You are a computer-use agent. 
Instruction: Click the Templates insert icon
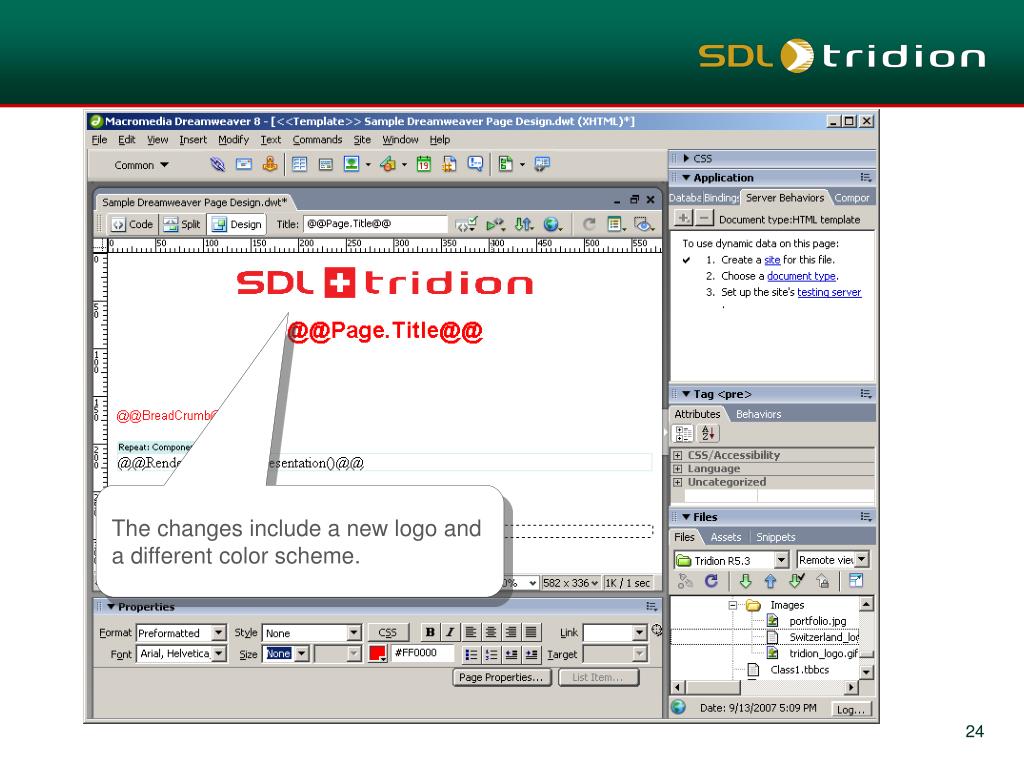coord(505,165)
